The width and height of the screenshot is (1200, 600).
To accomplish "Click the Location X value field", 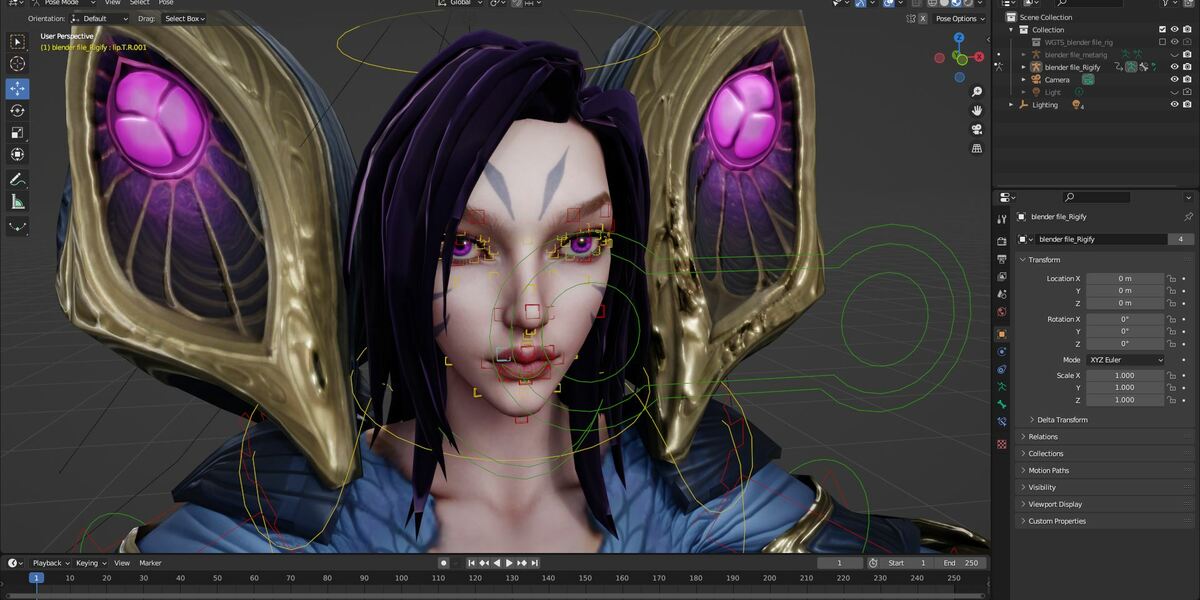I will (1126, 279).
